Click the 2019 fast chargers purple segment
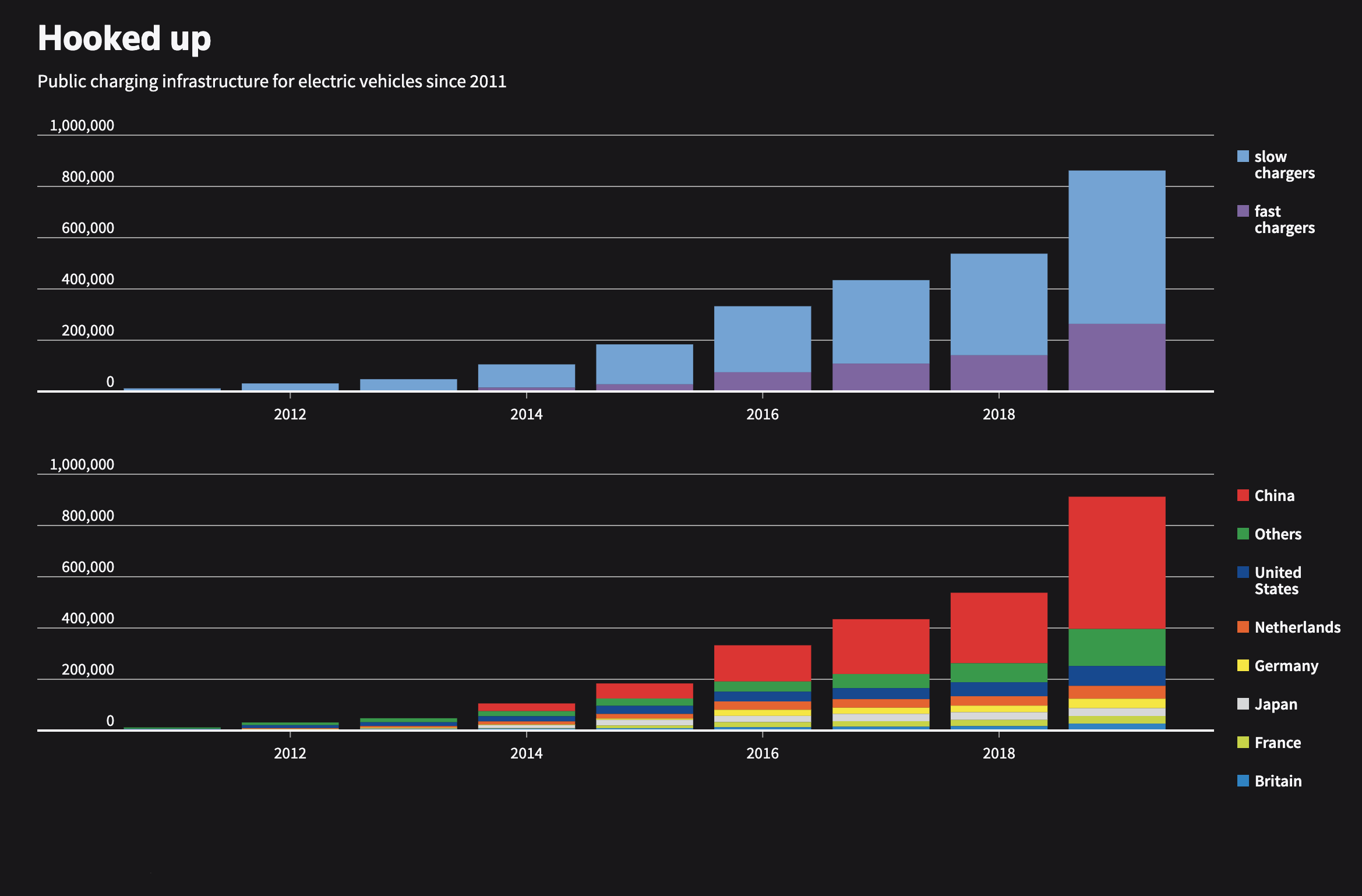 pyautogui.click(x=1117, y=357)
